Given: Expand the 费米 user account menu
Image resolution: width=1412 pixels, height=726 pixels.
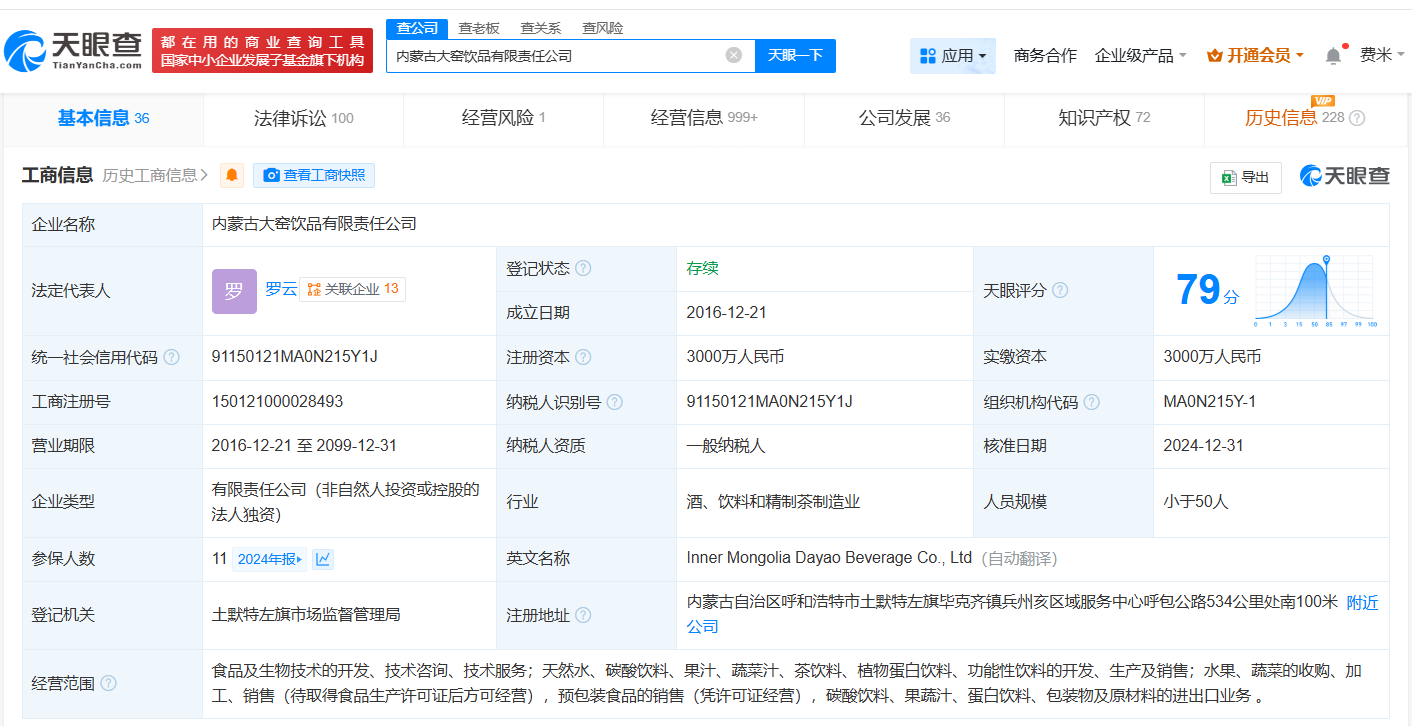Looking at the screenshot, I should 1381,55.
